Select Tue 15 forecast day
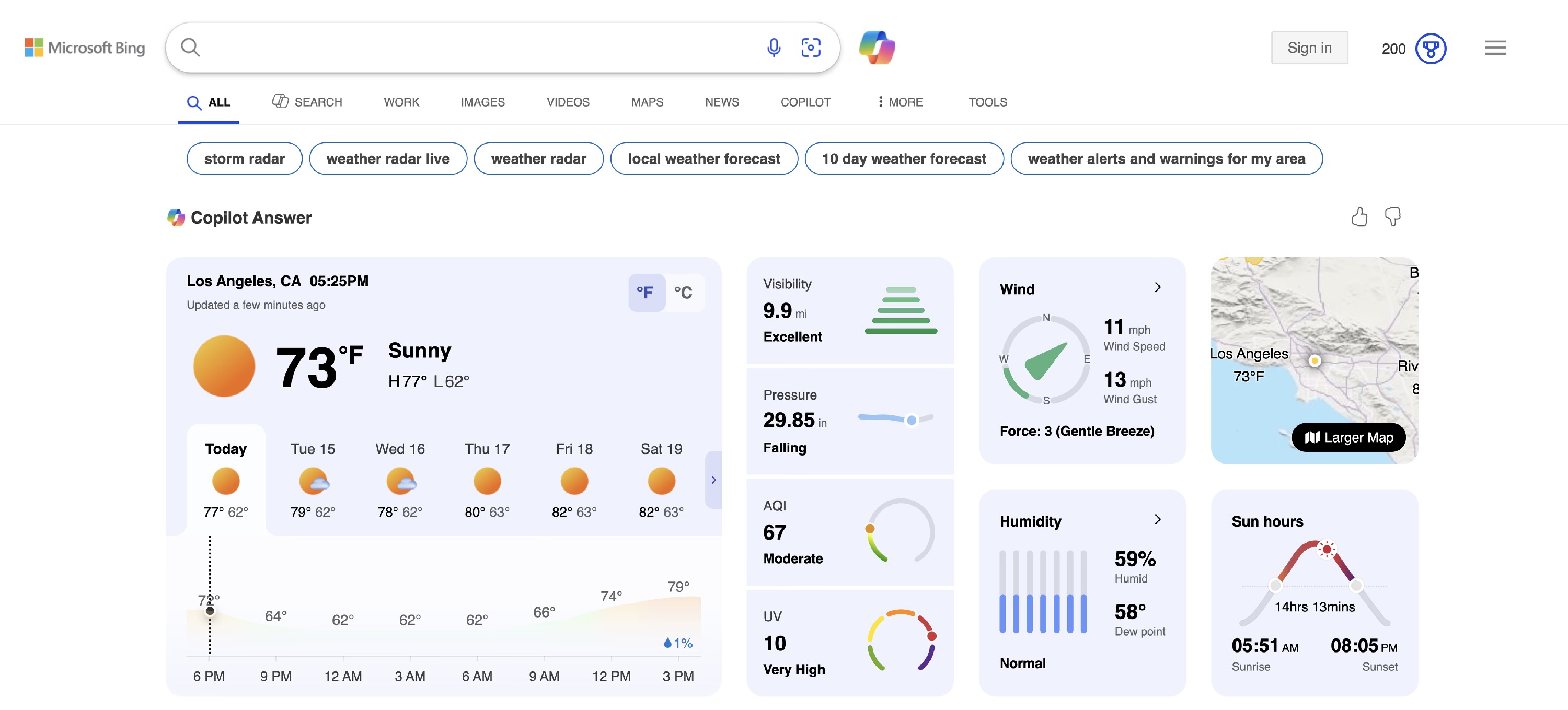 [x=313, y=480]
